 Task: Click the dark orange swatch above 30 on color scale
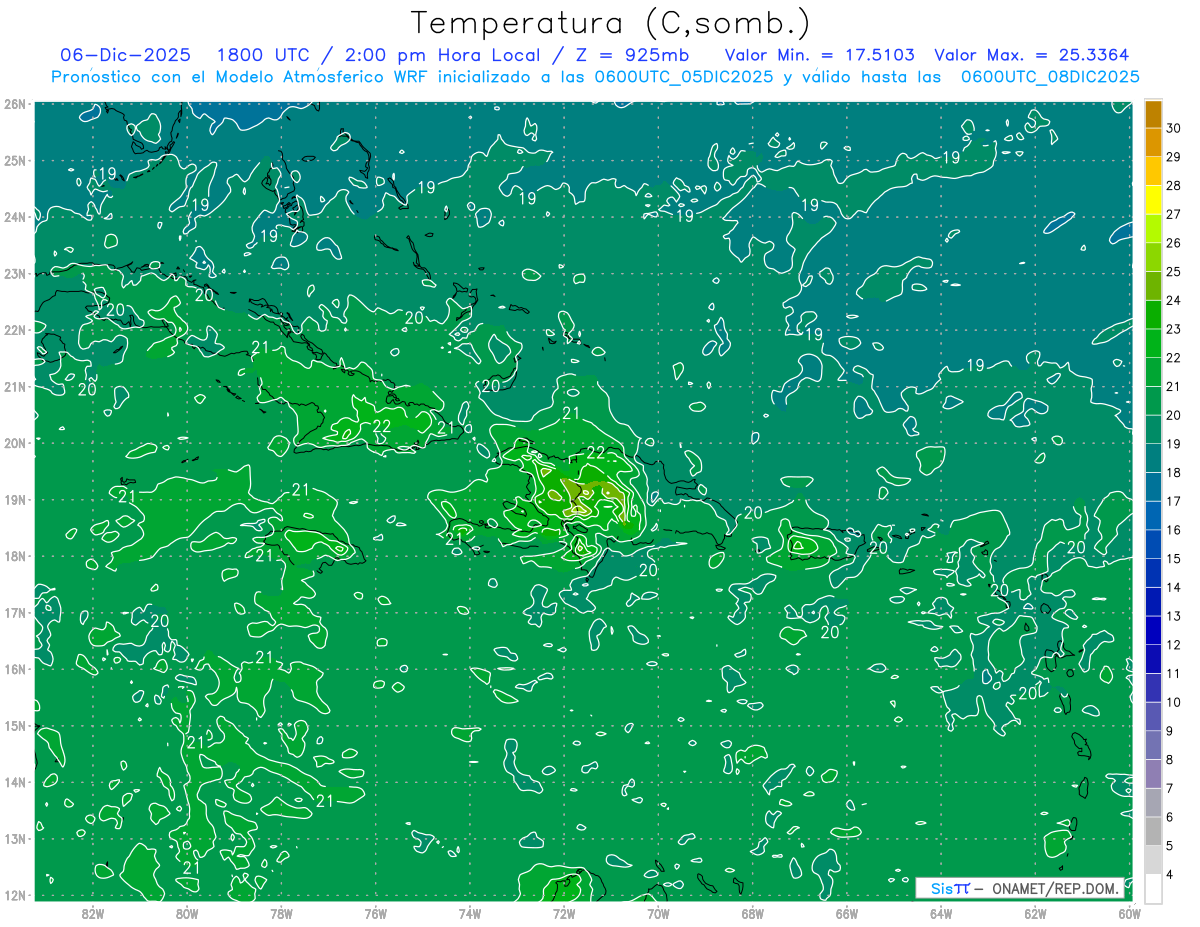point(1153,114)
